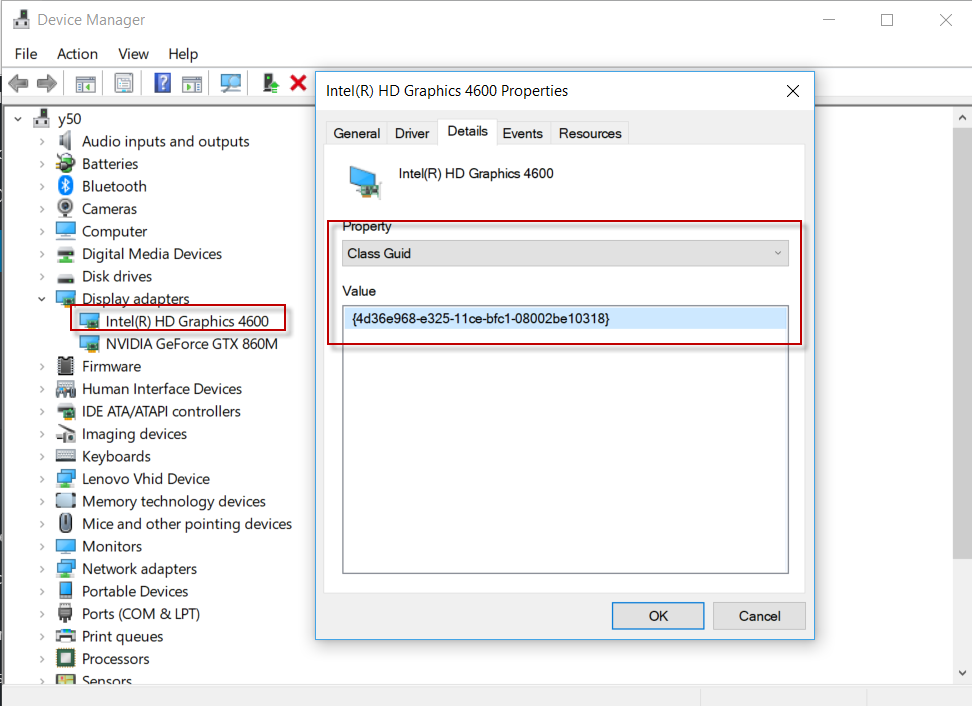Select Portable Devices entry

point(135,591)
